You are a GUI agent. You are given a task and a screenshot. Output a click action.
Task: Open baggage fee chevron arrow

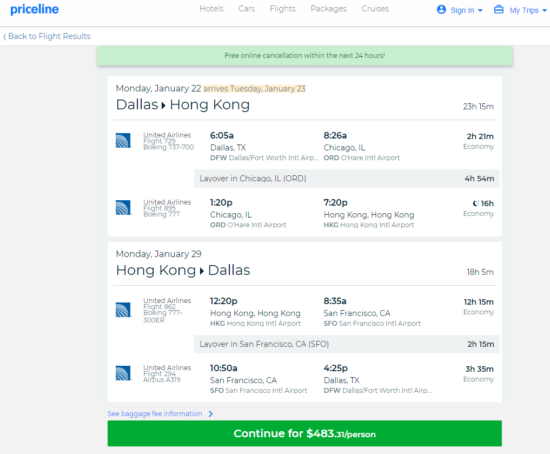tap(210, 414)
